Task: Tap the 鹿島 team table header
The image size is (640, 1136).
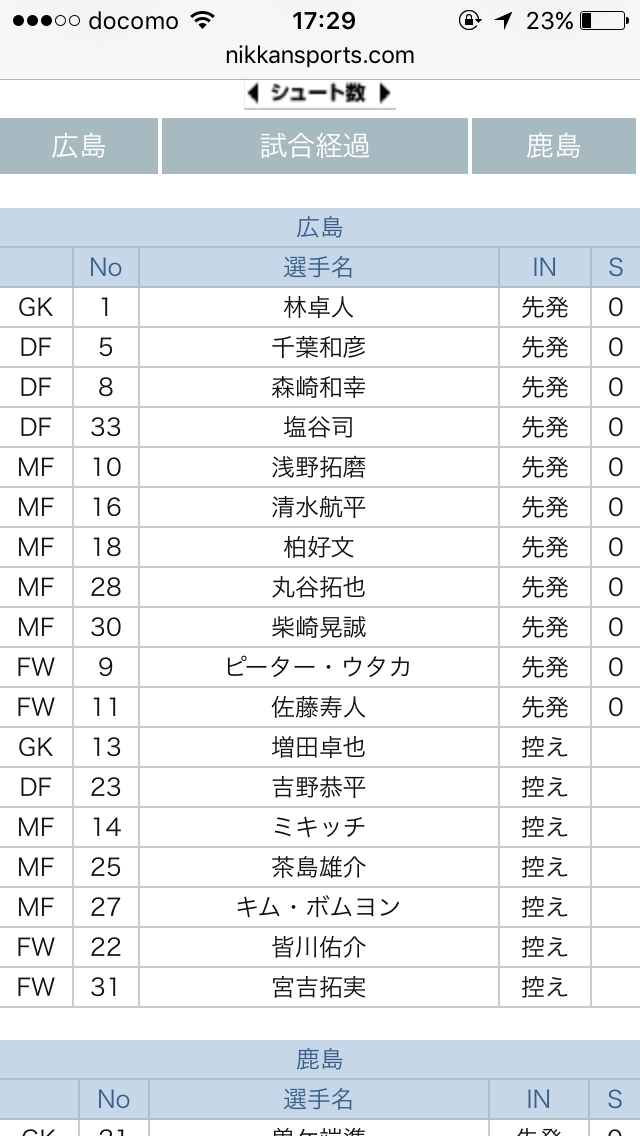Action: click(x=320, y=1059)
